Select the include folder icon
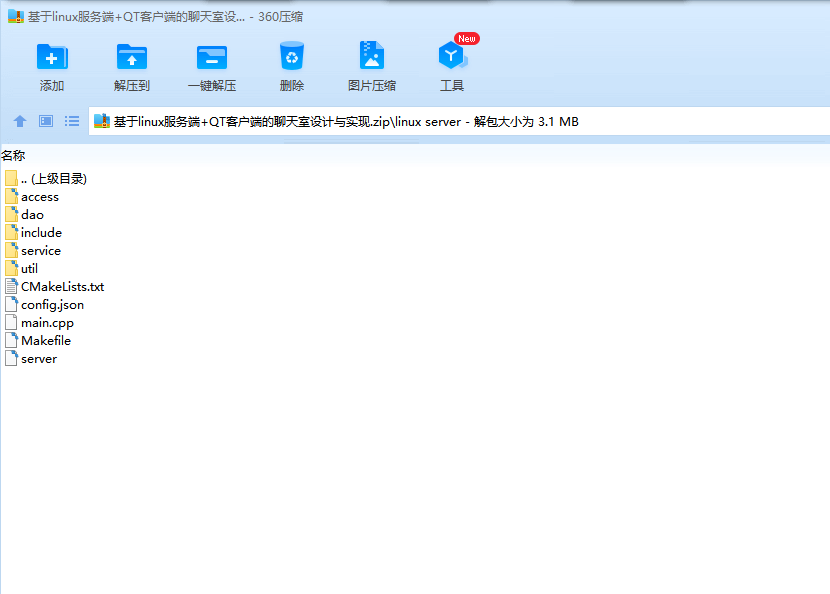 pos(12,232)
